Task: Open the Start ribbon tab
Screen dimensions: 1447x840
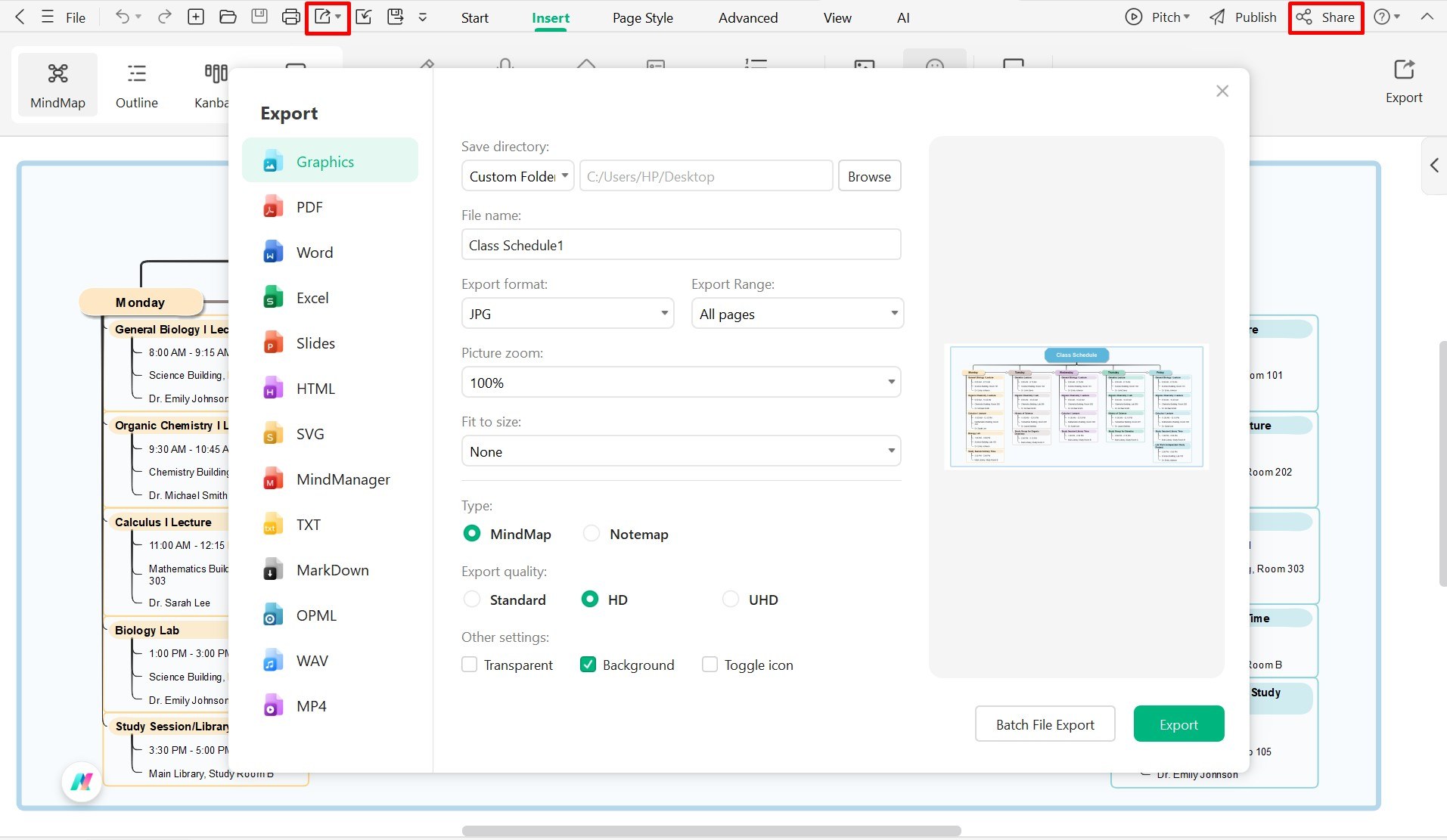Action: pyautogui.click(x=474, y=17)
